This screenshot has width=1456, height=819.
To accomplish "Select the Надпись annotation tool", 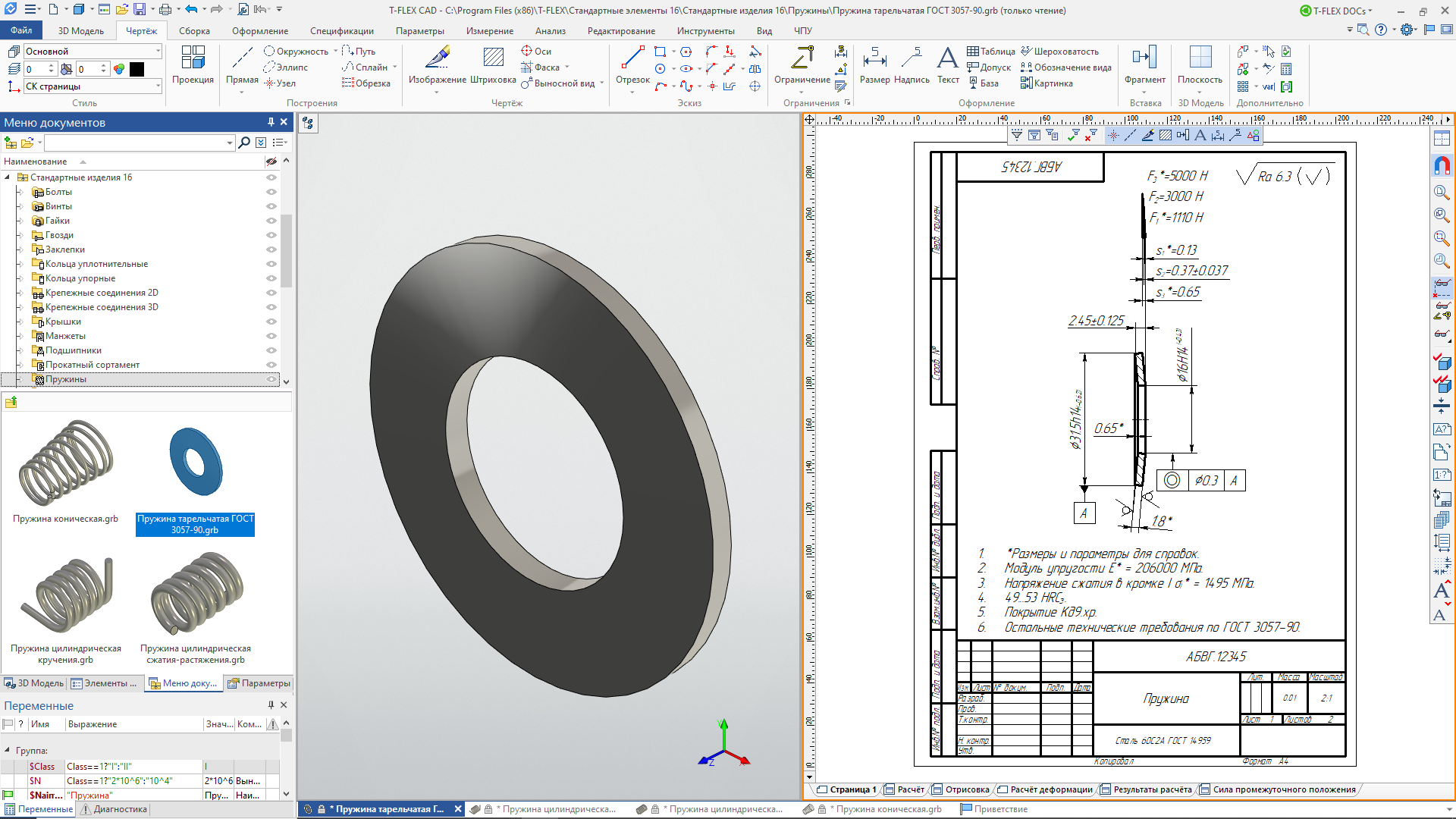I will pos(912,65).
